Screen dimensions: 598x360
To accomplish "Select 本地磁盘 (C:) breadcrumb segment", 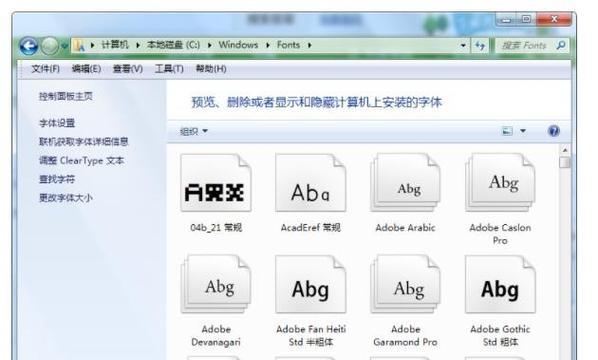I will 173,45.
